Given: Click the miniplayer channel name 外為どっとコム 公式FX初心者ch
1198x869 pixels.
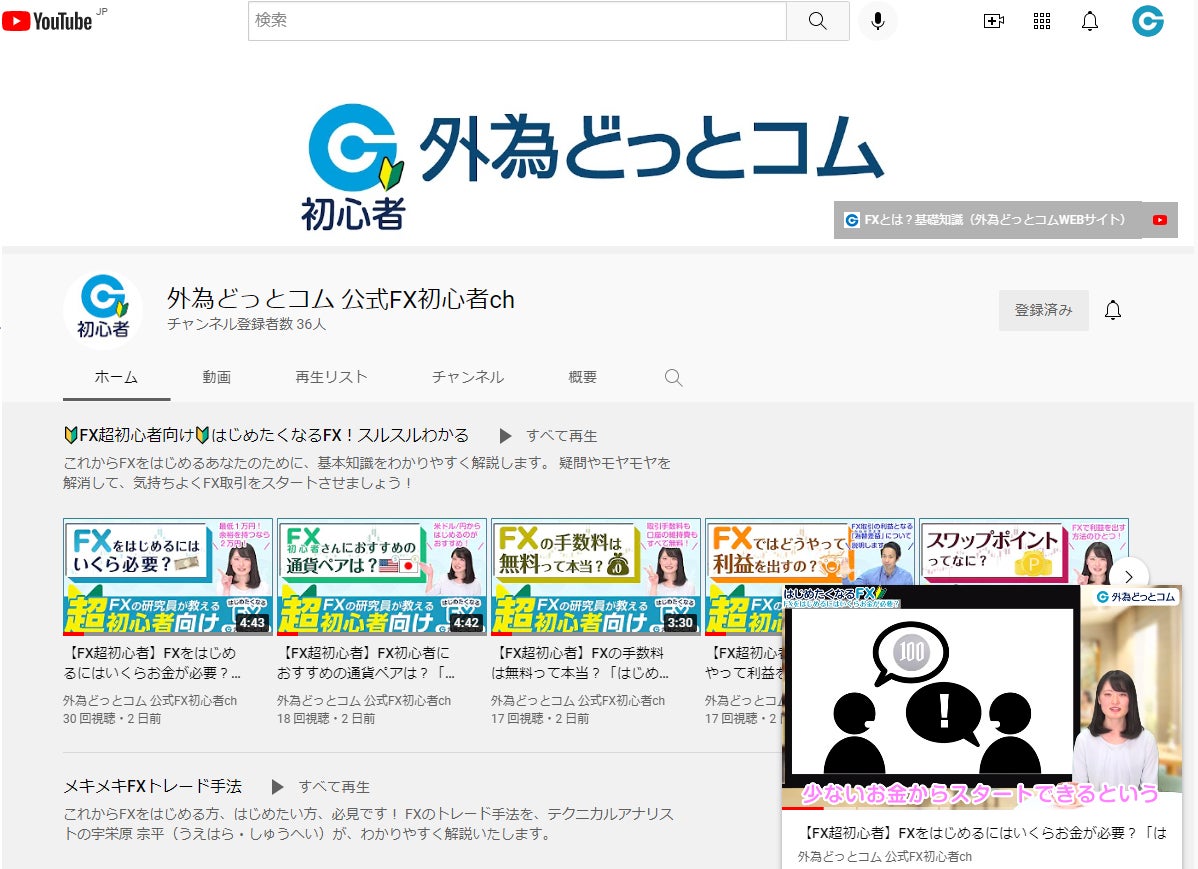Looking at the screenshot, I should click(x=885, y=857).
